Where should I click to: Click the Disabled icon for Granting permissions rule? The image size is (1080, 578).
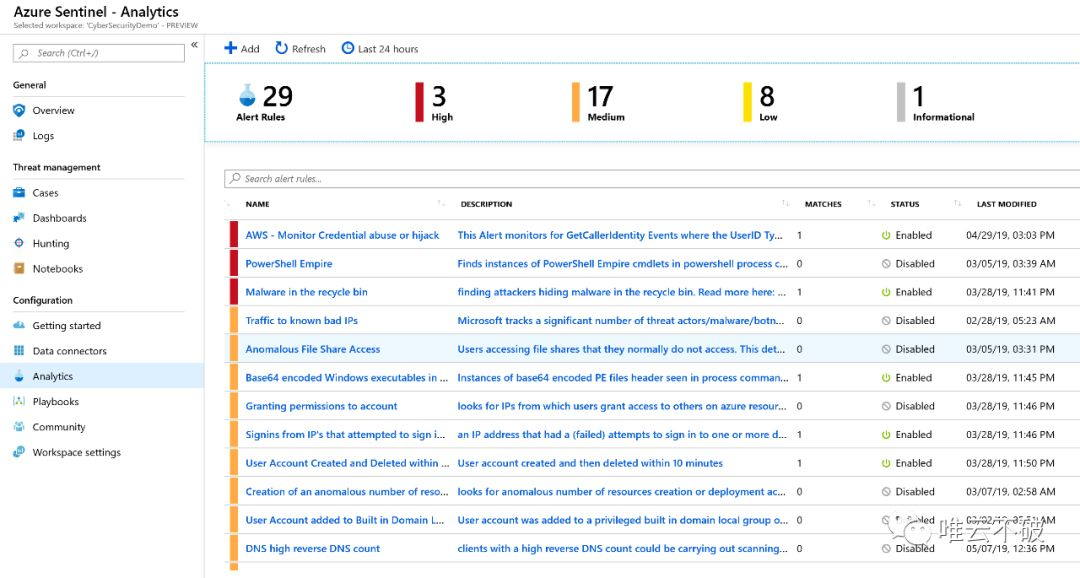click(x=886, y=406)
